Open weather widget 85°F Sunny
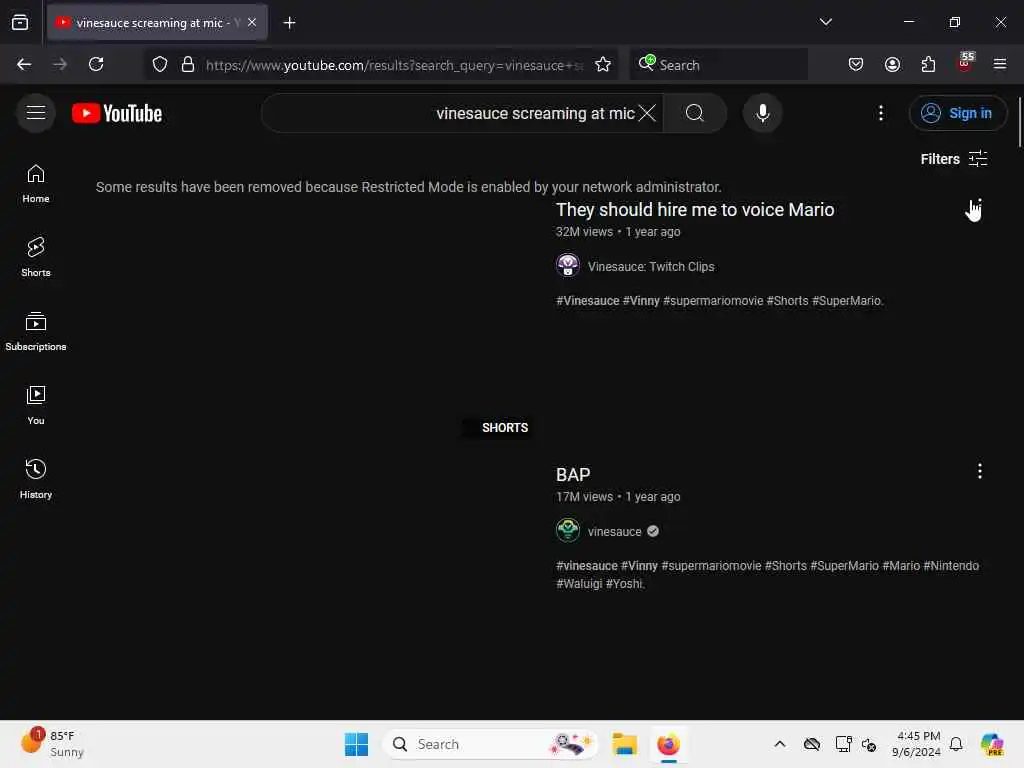The image size is (1024, 768). pos(52,743)
